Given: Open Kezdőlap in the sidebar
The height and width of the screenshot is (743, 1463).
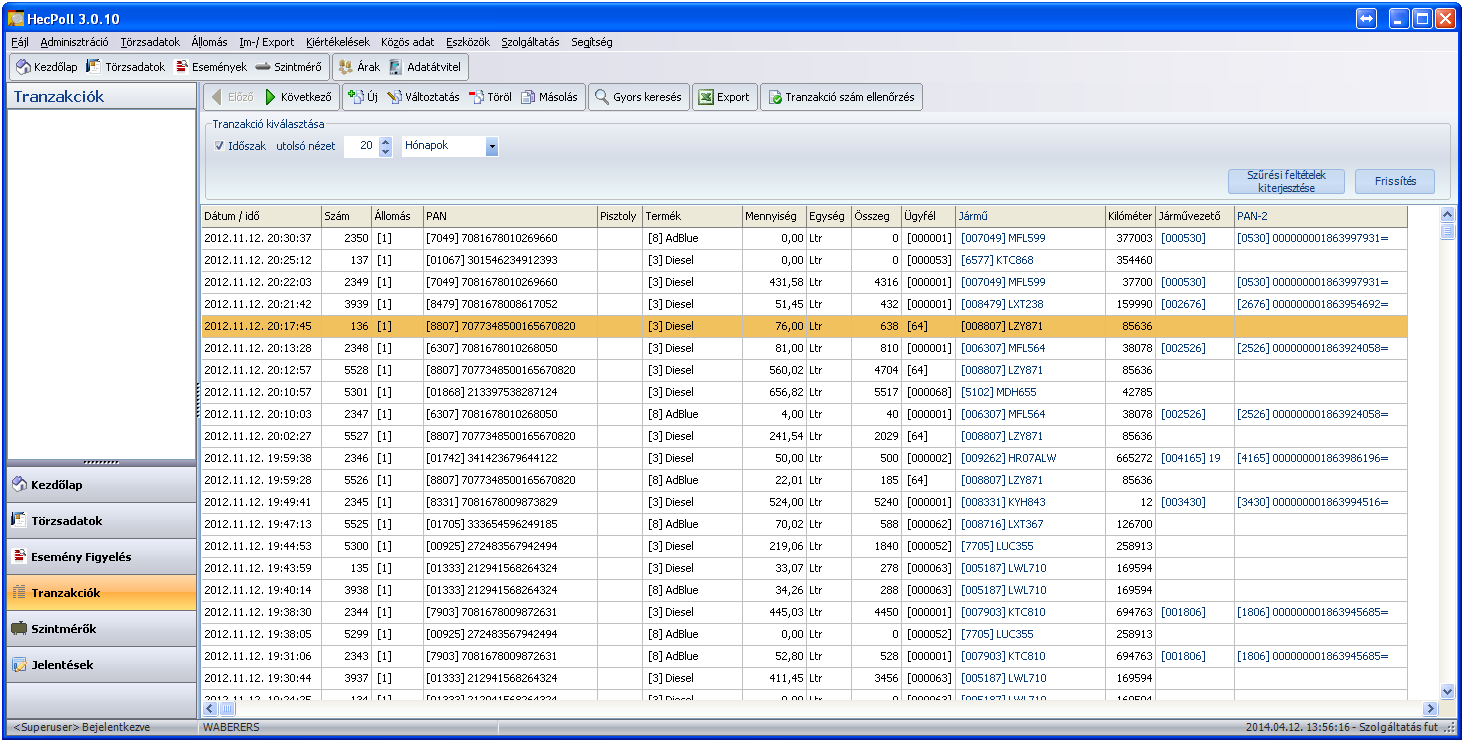Looking at the screenshot, I should pyautogui.click(x=101, y=485).
